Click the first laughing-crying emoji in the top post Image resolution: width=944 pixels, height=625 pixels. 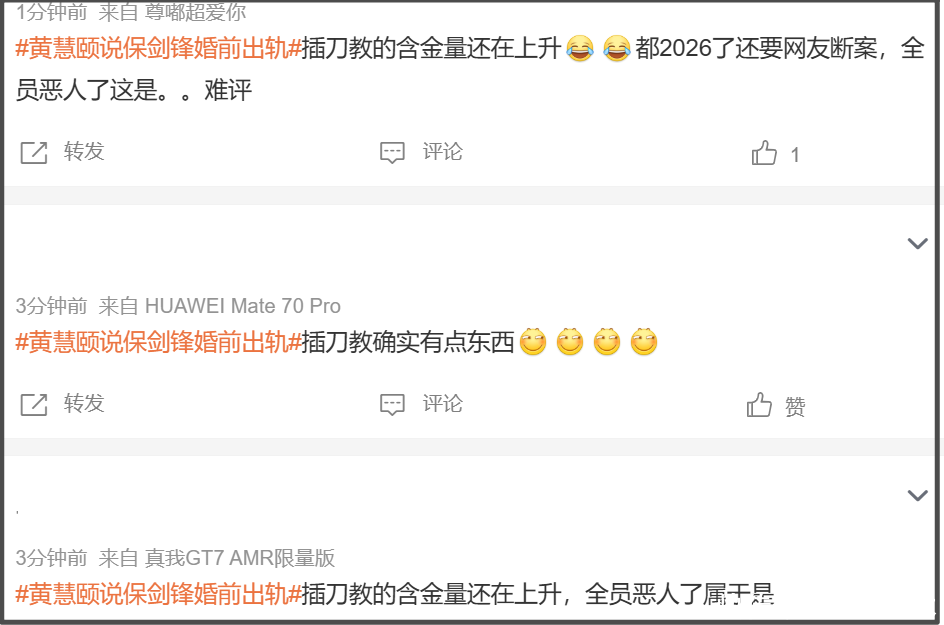click(580, 48)
